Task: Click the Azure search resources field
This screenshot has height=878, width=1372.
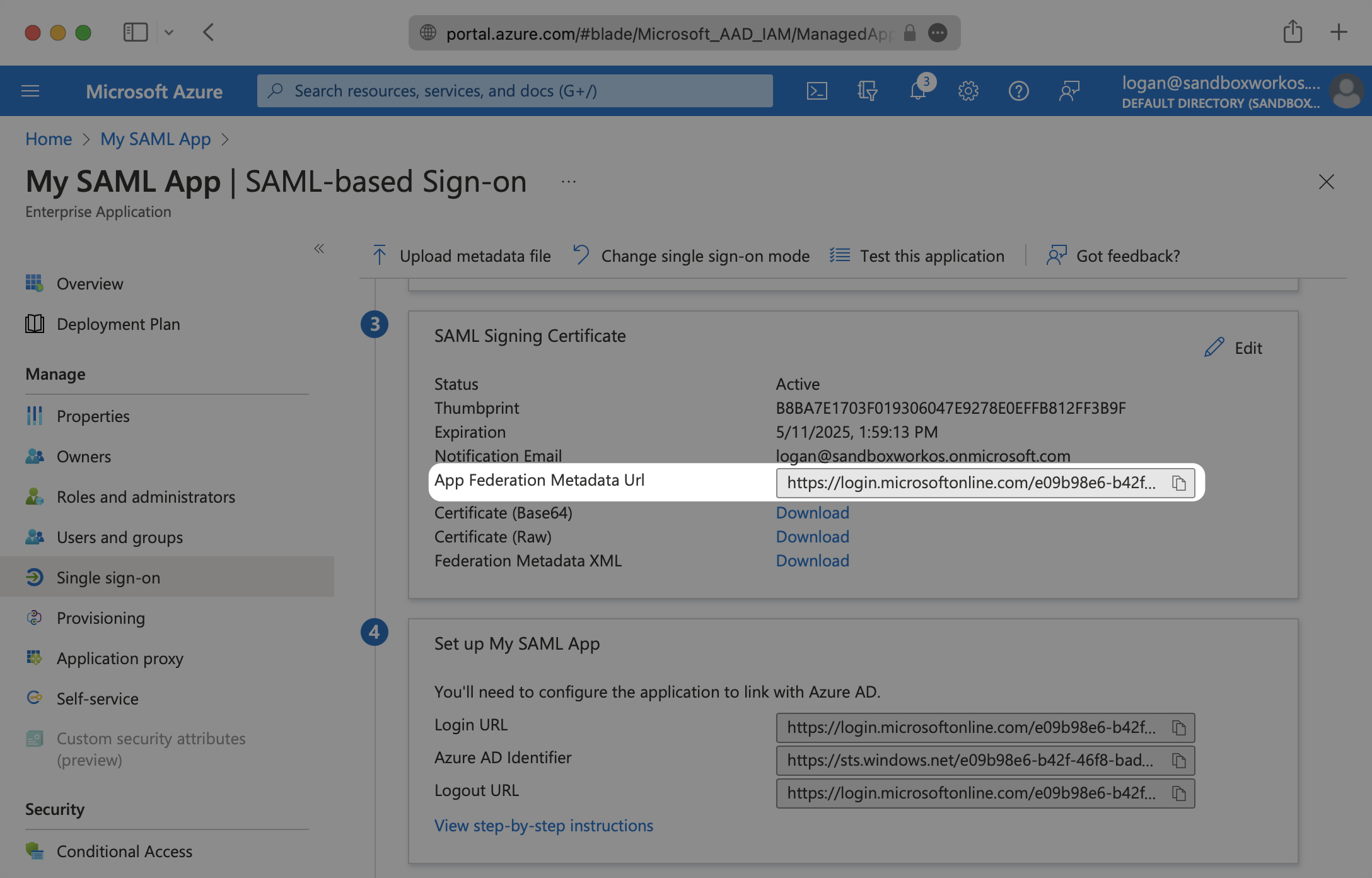Action: 514,91
